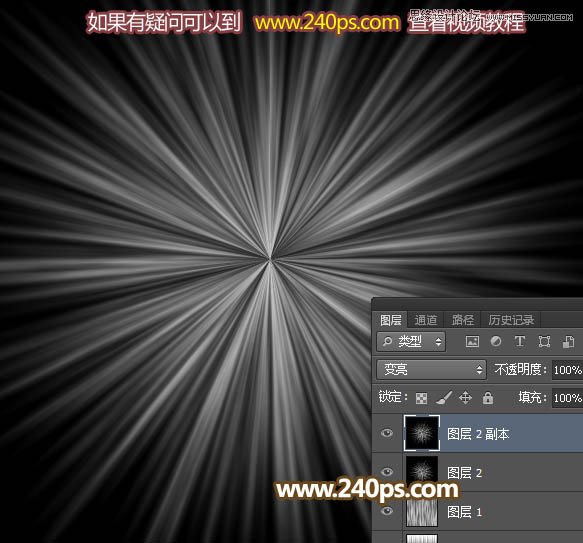
Task: Filter layers by pixel layer icon
Action: click(472, 341)
